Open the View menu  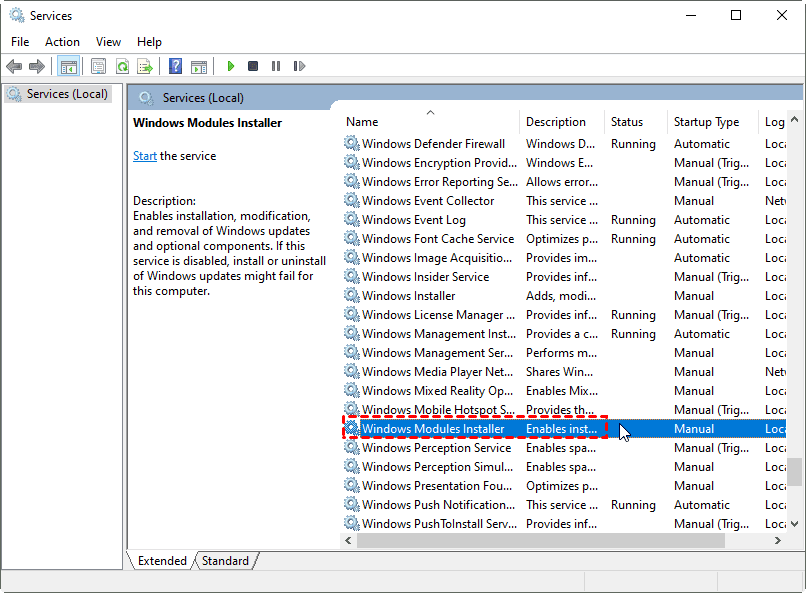point(108,42)
